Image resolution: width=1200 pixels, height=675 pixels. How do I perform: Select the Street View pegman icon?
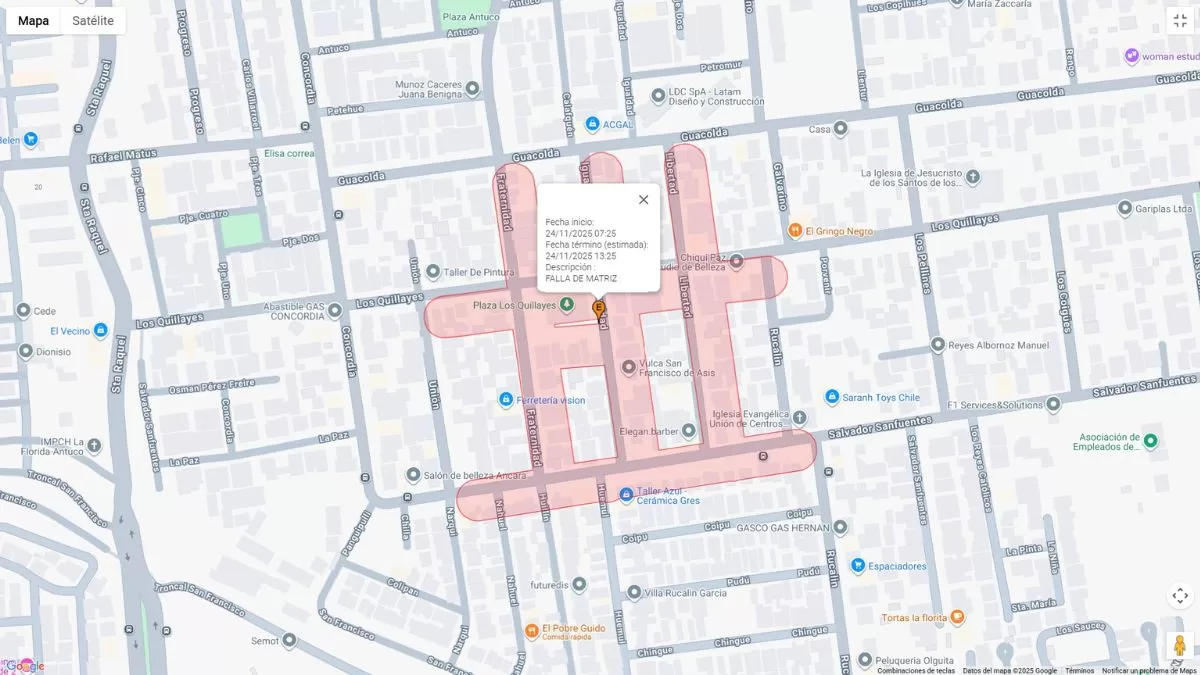pyautogui.click(x=1180, y=645)
